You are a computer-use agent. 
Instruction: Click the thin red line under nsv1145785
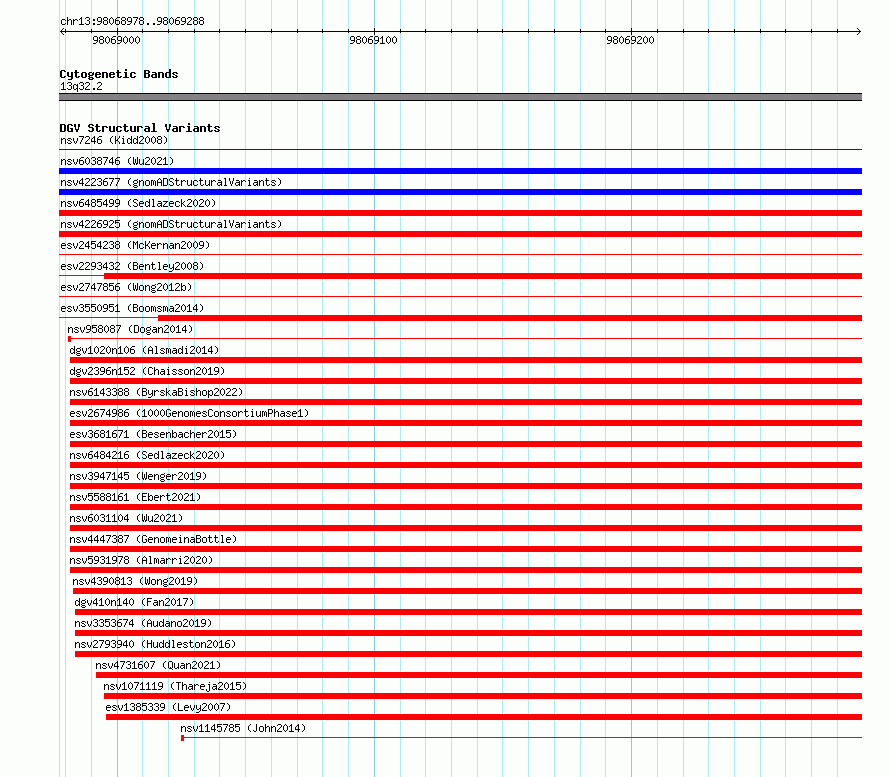pos(521,738)
